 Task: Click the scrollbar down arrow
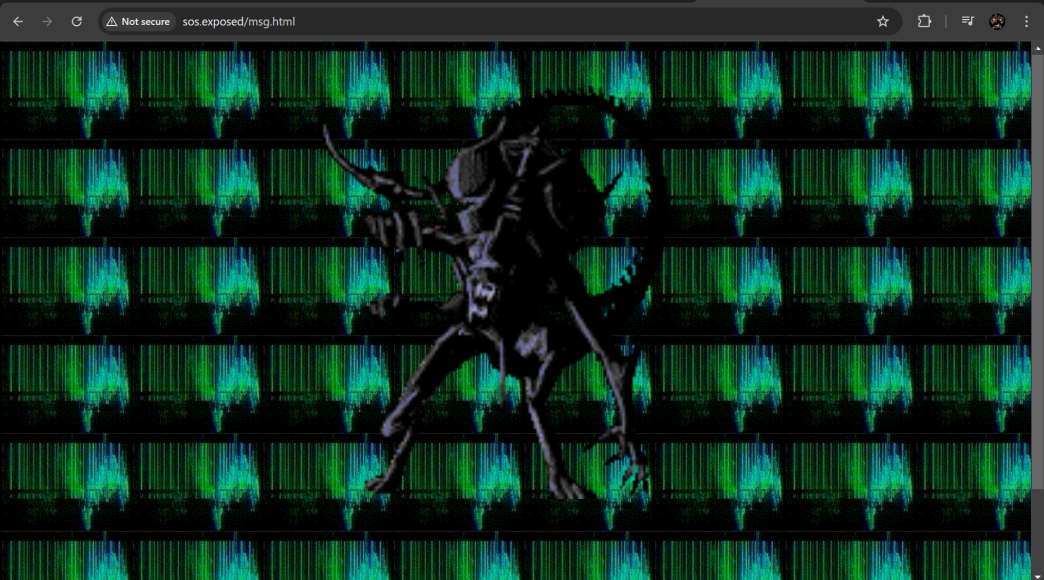[x=1037, y=575]
